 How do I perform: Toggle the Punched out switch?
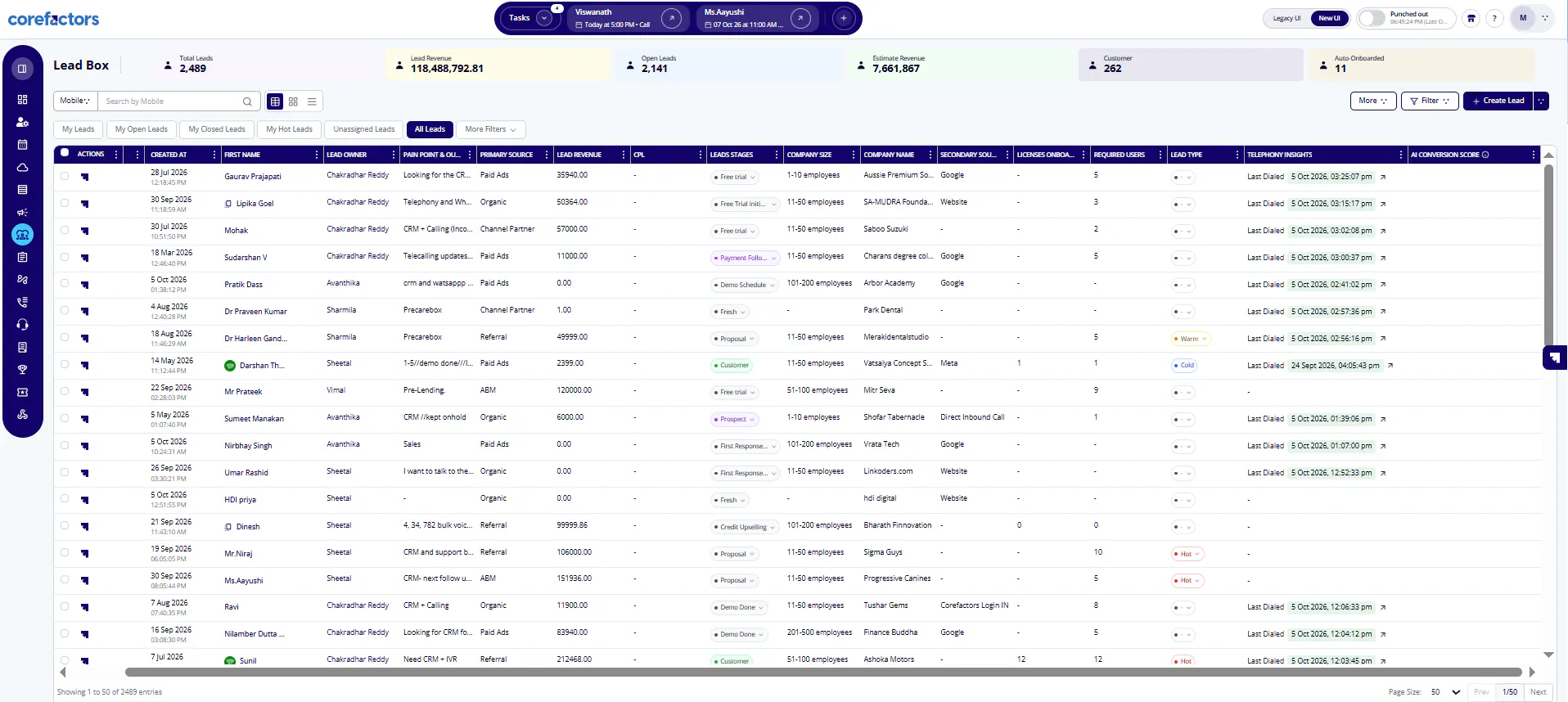(1372, 18)
